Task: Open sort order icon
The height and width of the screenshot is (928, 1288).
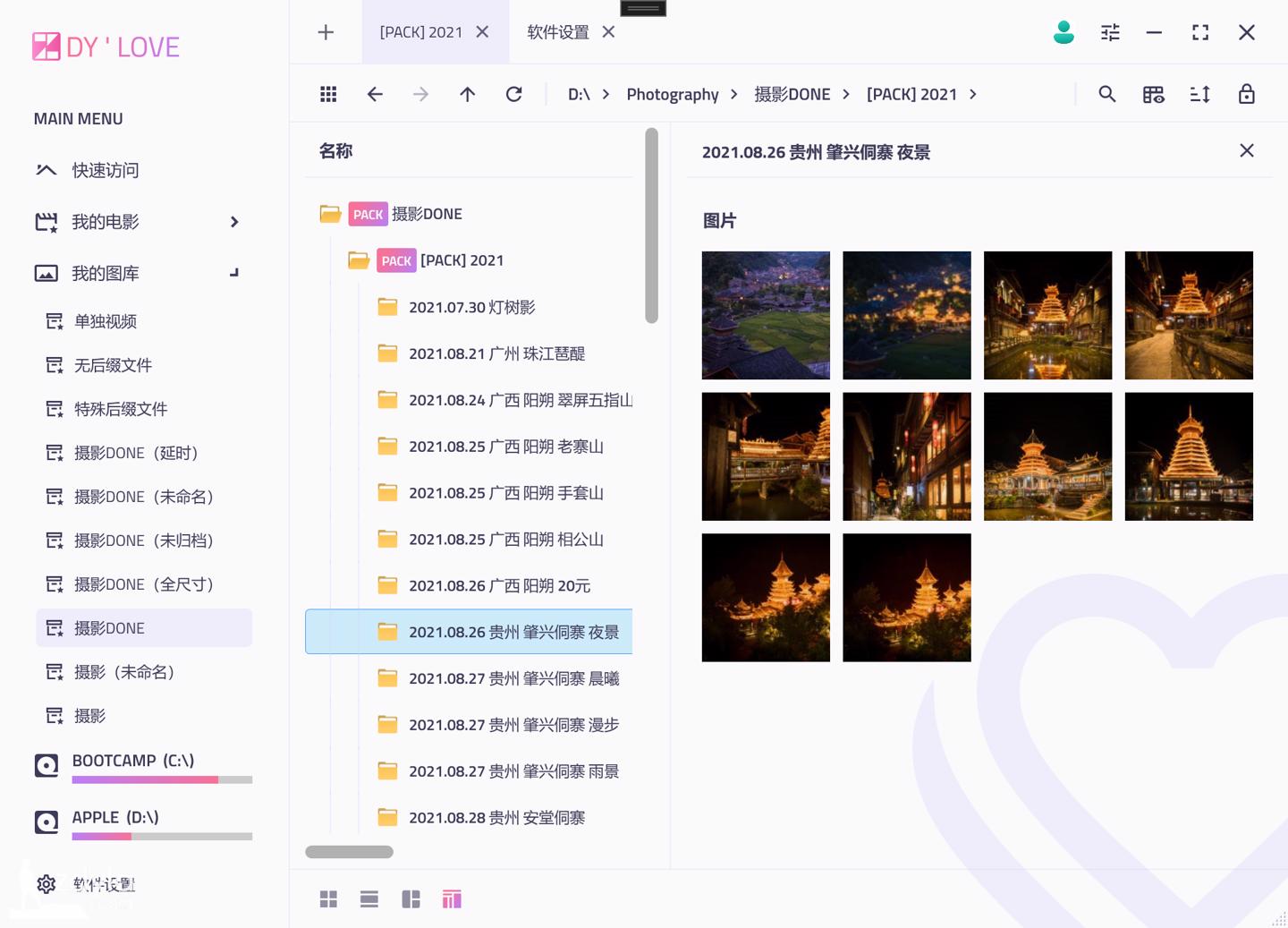Action: [x=1200, y=94]
